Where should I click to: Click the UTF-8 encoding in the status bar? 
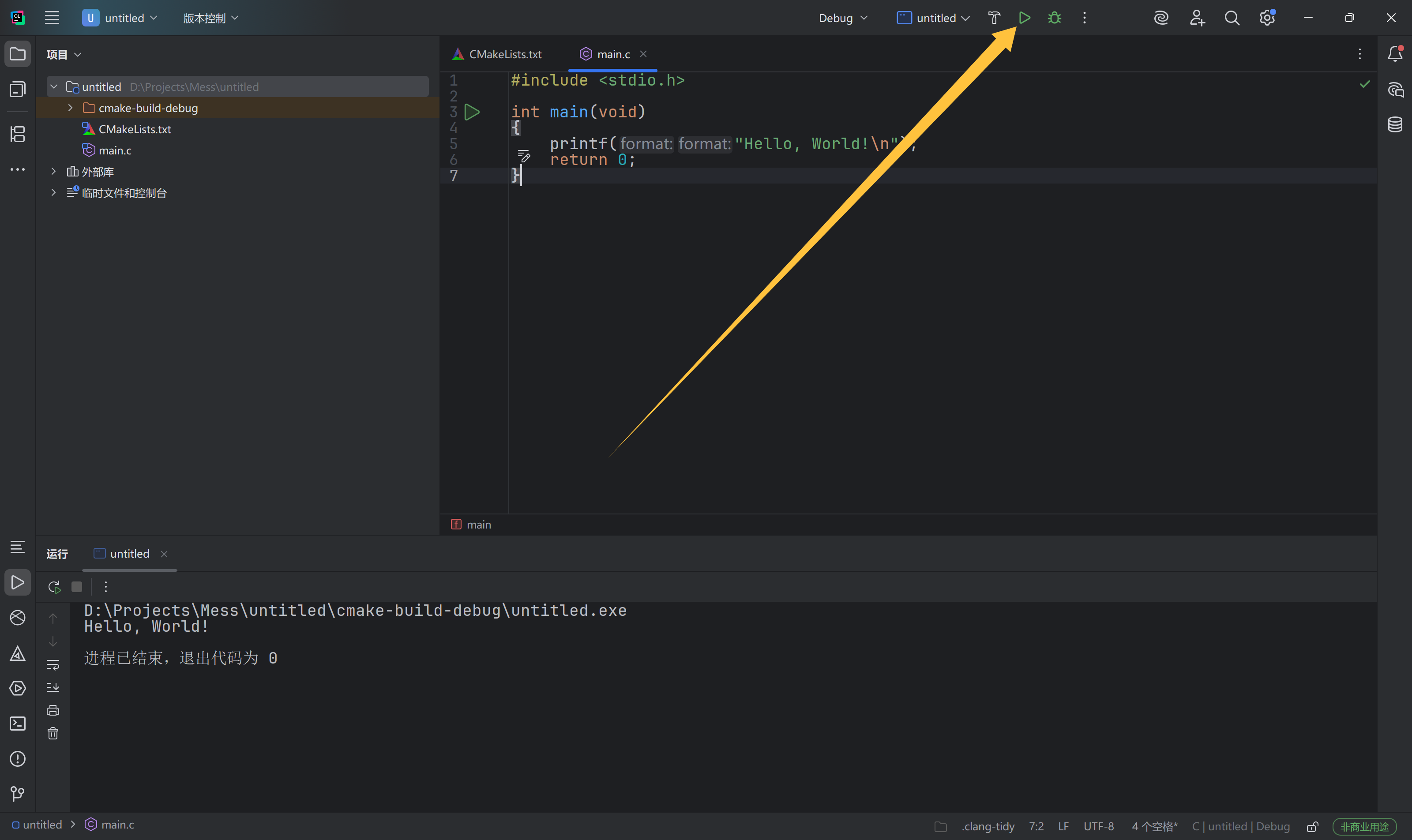pos(1098,826)
